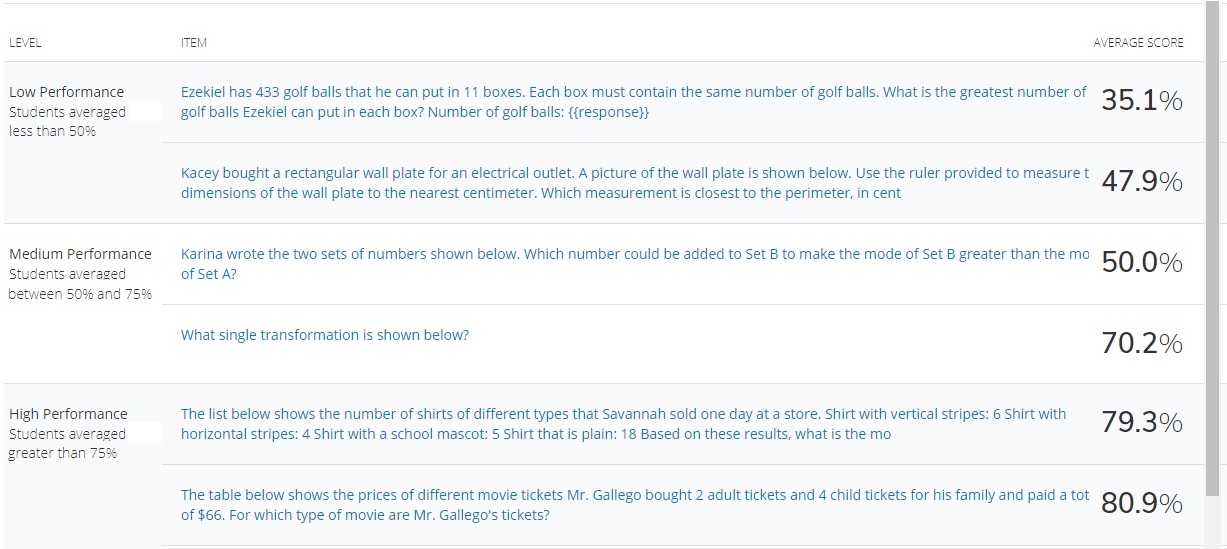Click the 47.9% average score value
The height and width of the screenshot is (549, 1227).
pyautogui.click(x=1141, y=182)
